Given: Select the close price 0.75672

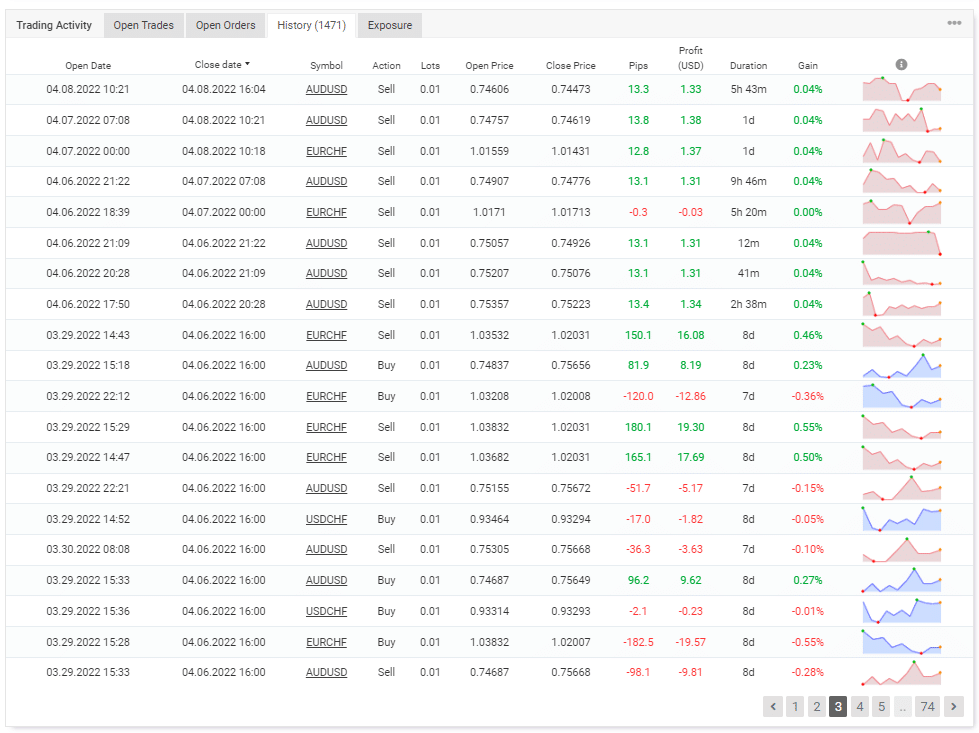Looking at the screenshot, I should pyautogui.click(x=571, y=488).
